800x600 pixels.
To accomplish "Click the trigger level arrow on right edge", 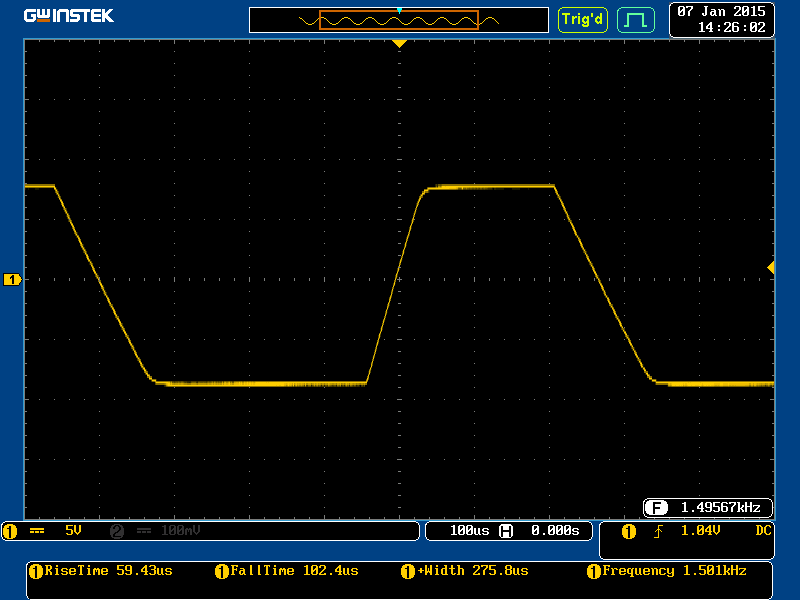I will point(771,267).
